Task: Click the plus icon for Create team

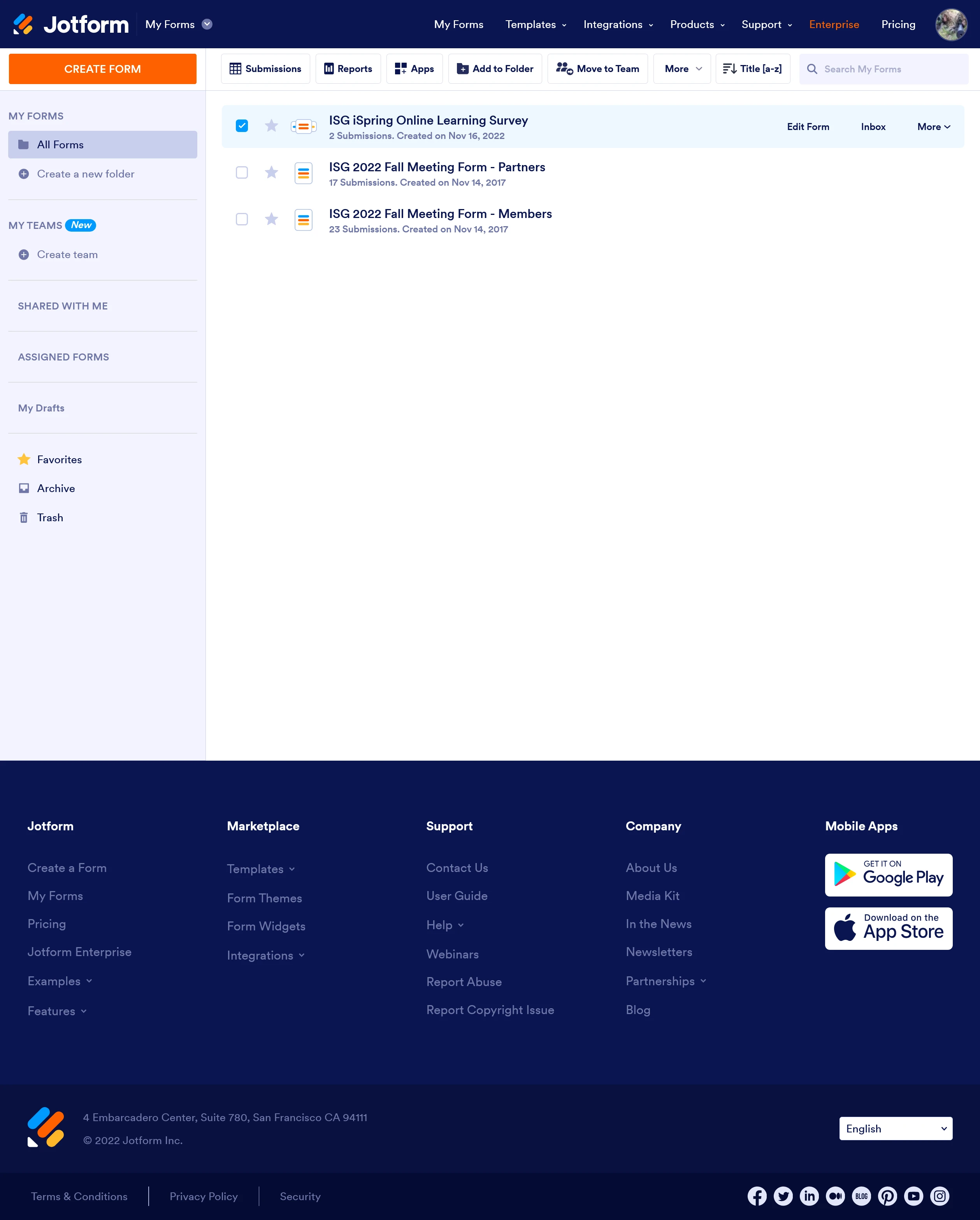Action: pyautogui.click(x=24, y=255)
